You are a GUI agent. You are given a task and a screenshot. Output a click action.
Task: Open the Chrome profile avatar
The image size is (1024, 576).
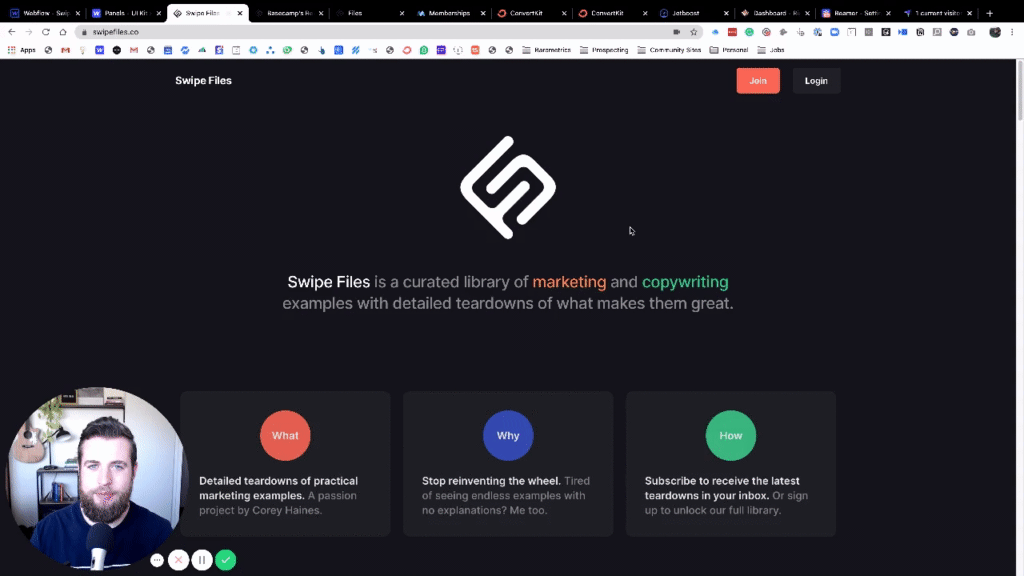[995, 31]
